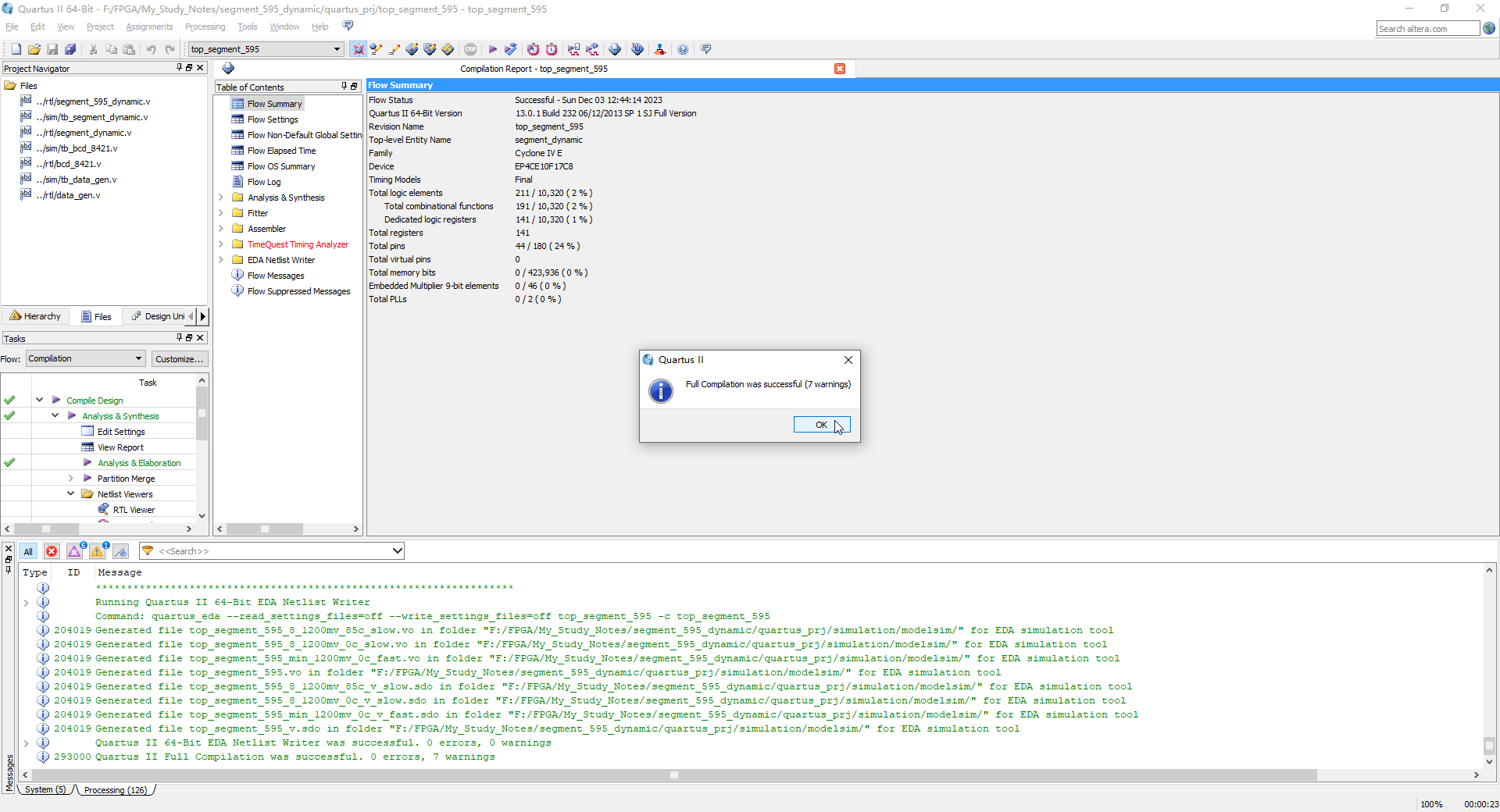Click the globe icon beside Search altera.com
This screenshot has height=812, width=1500.
click(1489, 28)
